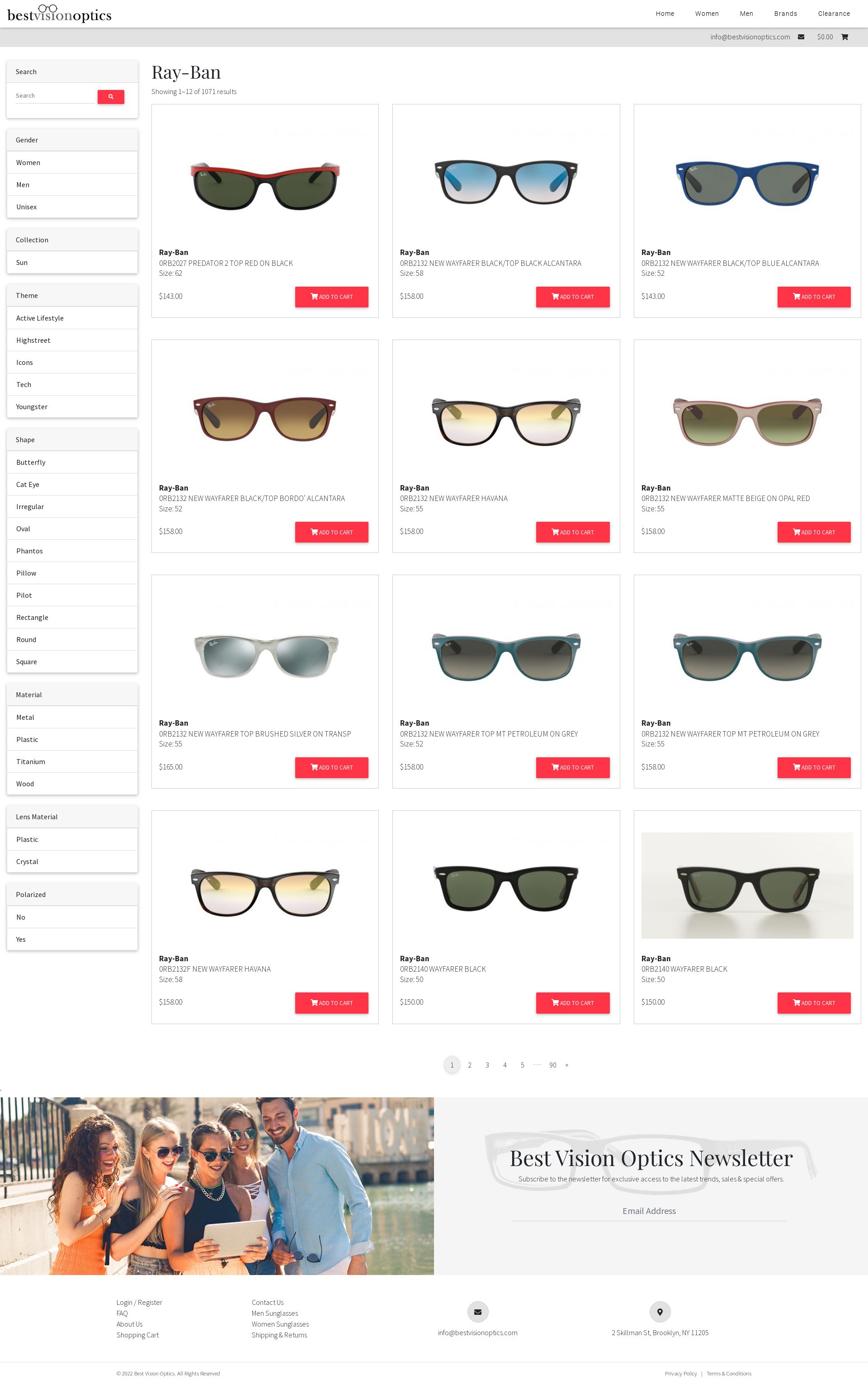This screenshot has width=868, height=1384.
Task: Open the FAQ footer link
Action: [122, 1313]
